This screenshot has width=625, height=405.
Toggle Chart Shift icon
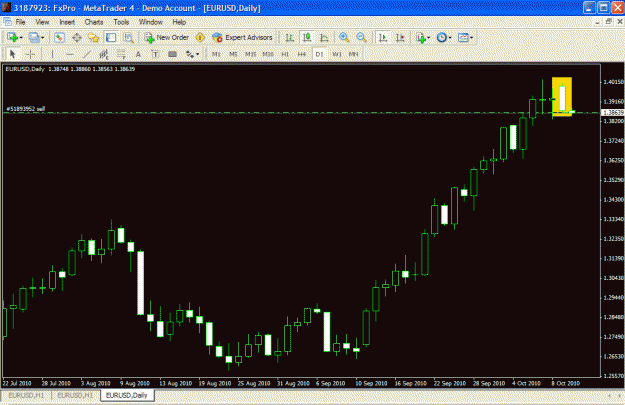[x=400, y=37]
